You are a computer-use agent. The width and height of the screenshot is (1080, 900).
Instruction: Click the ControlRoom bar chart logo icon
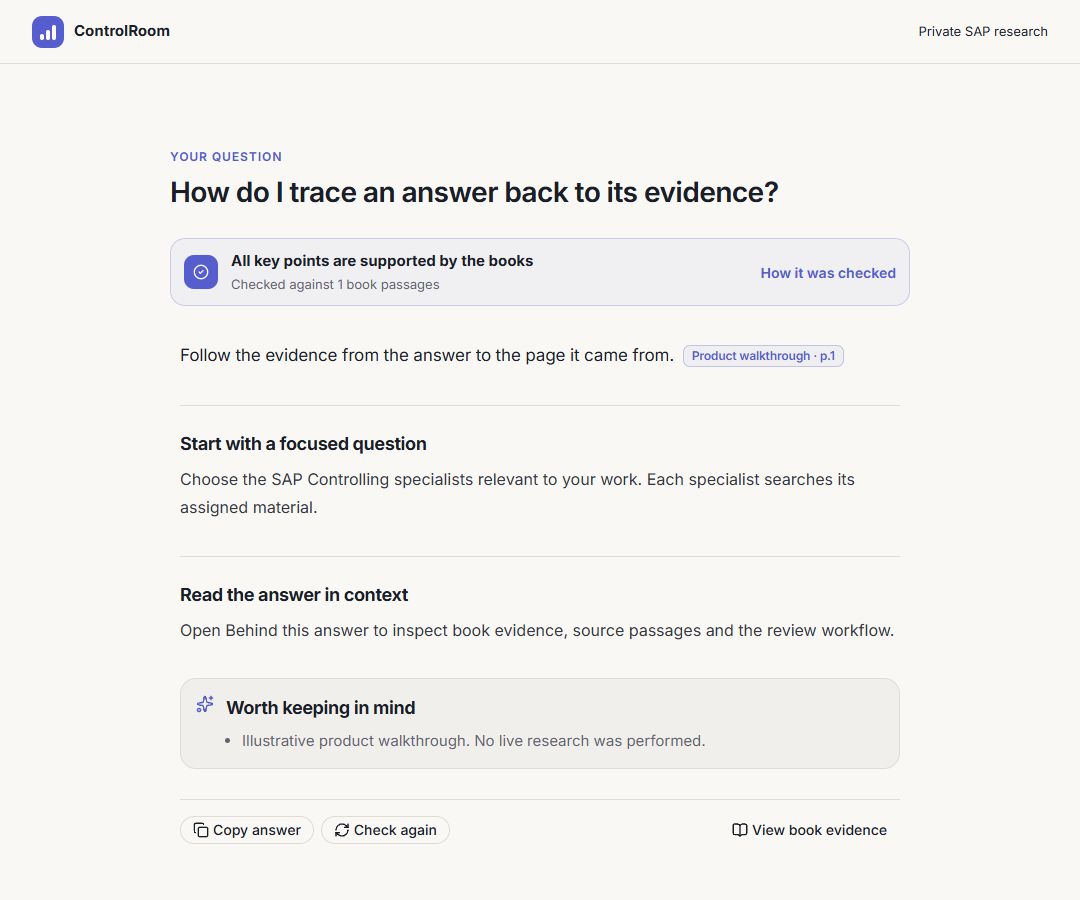[x=48, y=32]
